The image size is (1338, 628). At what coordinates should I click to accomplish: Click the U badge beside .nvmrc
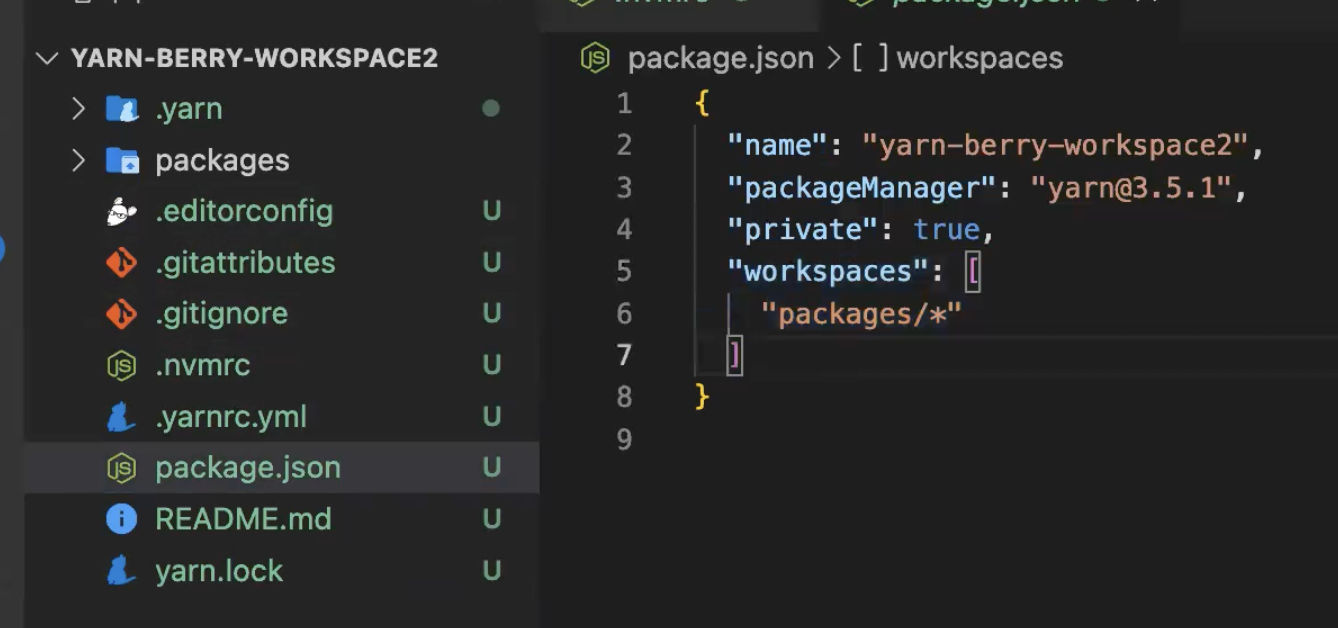(x=491, y=366)
